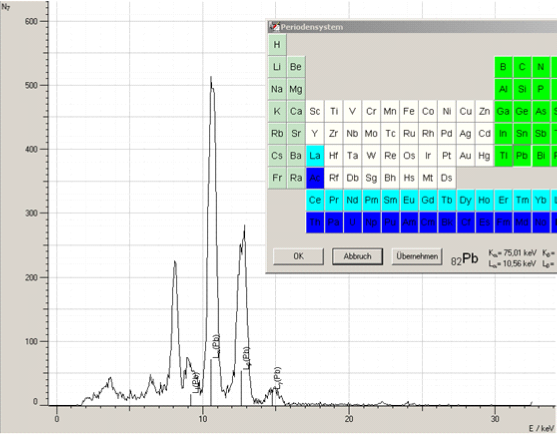Click the Übernehmen button
Image resolution: width=557 pixels, height=435 pixels.
coord(417,256)
